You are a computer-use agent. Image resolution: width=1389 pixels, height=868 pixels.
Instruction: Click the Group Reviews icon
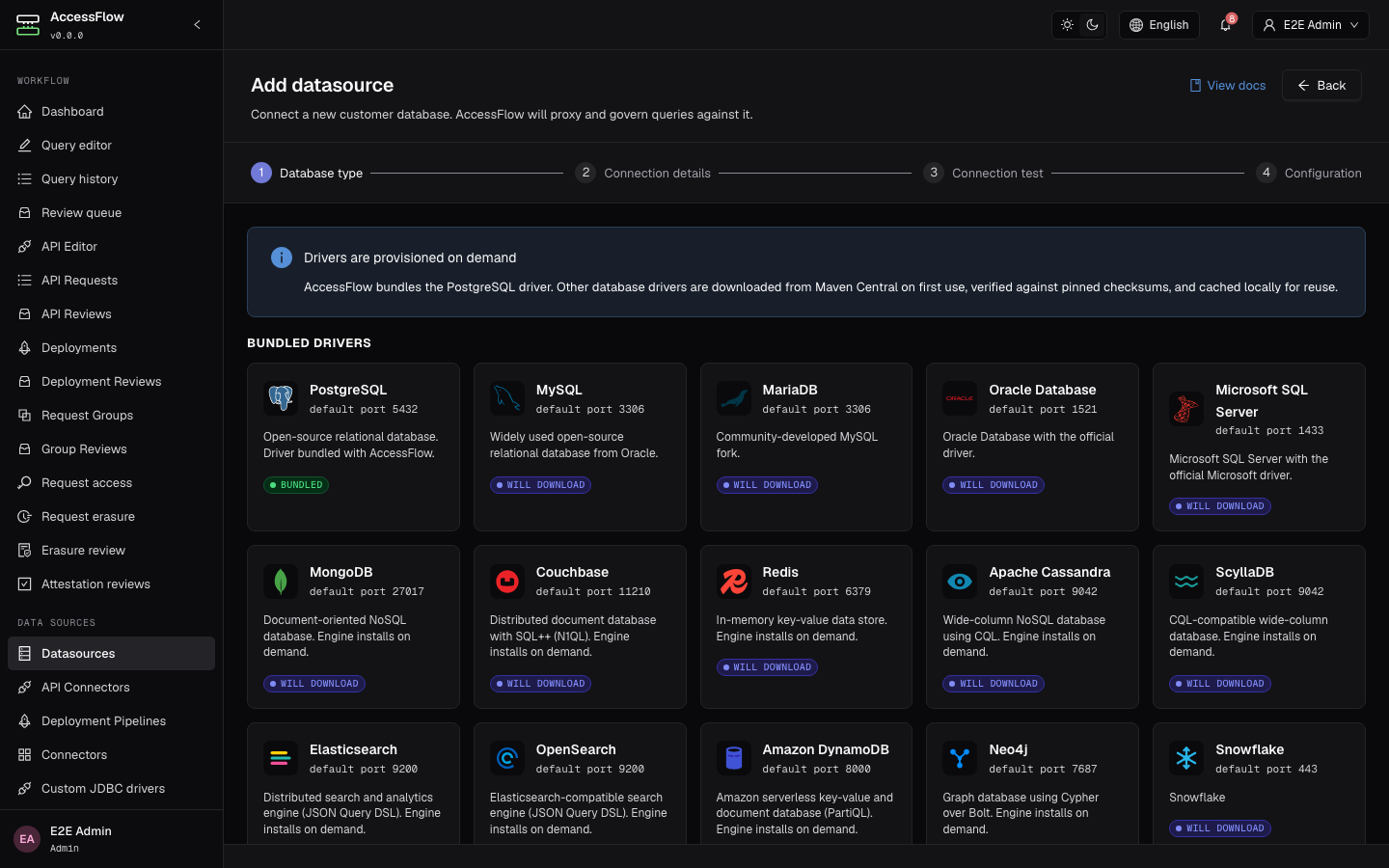[x=25, y=449]
